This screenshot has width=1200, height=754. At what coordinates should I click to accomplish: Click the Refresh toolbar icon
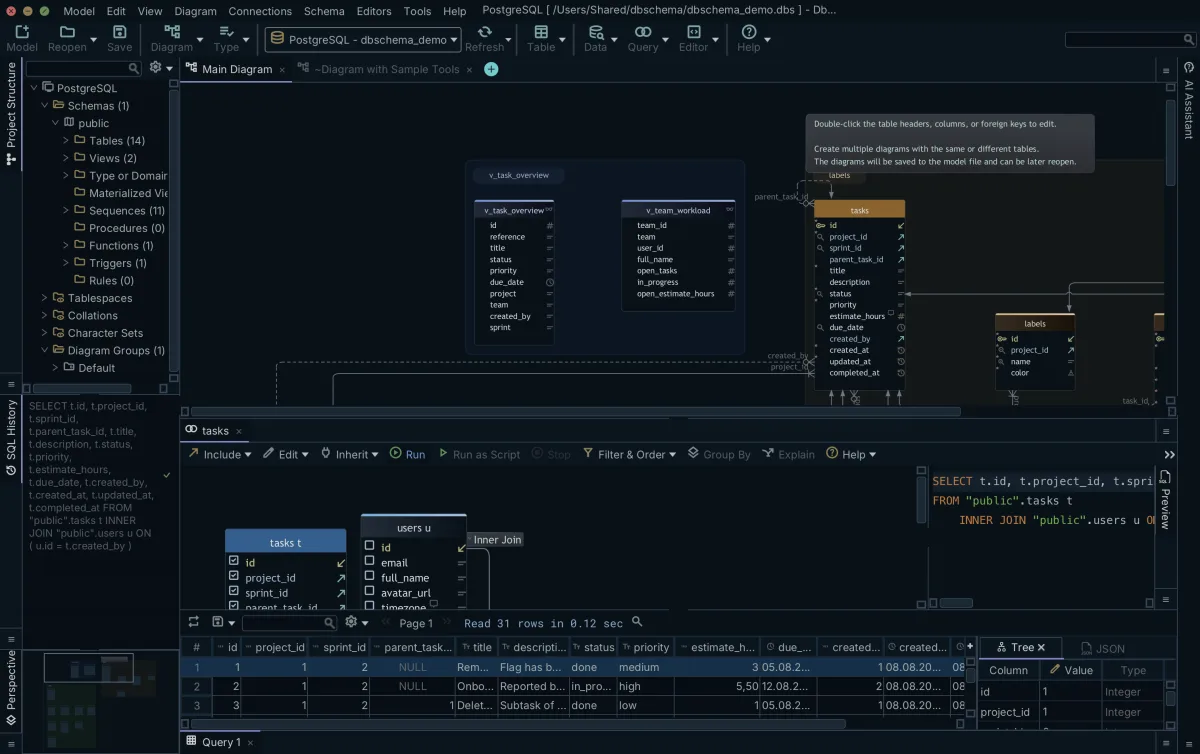point(484,32)
